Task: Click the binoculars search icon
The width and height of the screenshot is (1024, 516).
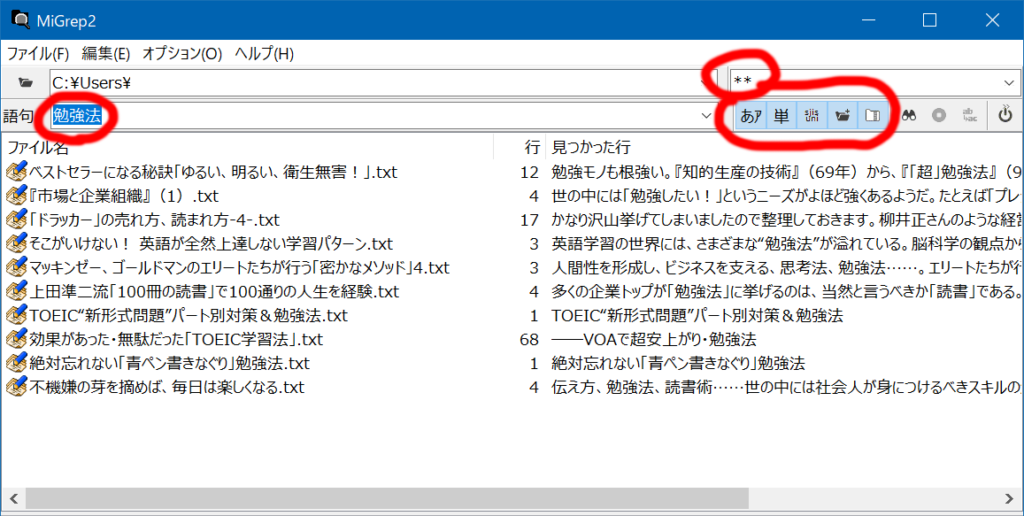Action: coord(910,115)
